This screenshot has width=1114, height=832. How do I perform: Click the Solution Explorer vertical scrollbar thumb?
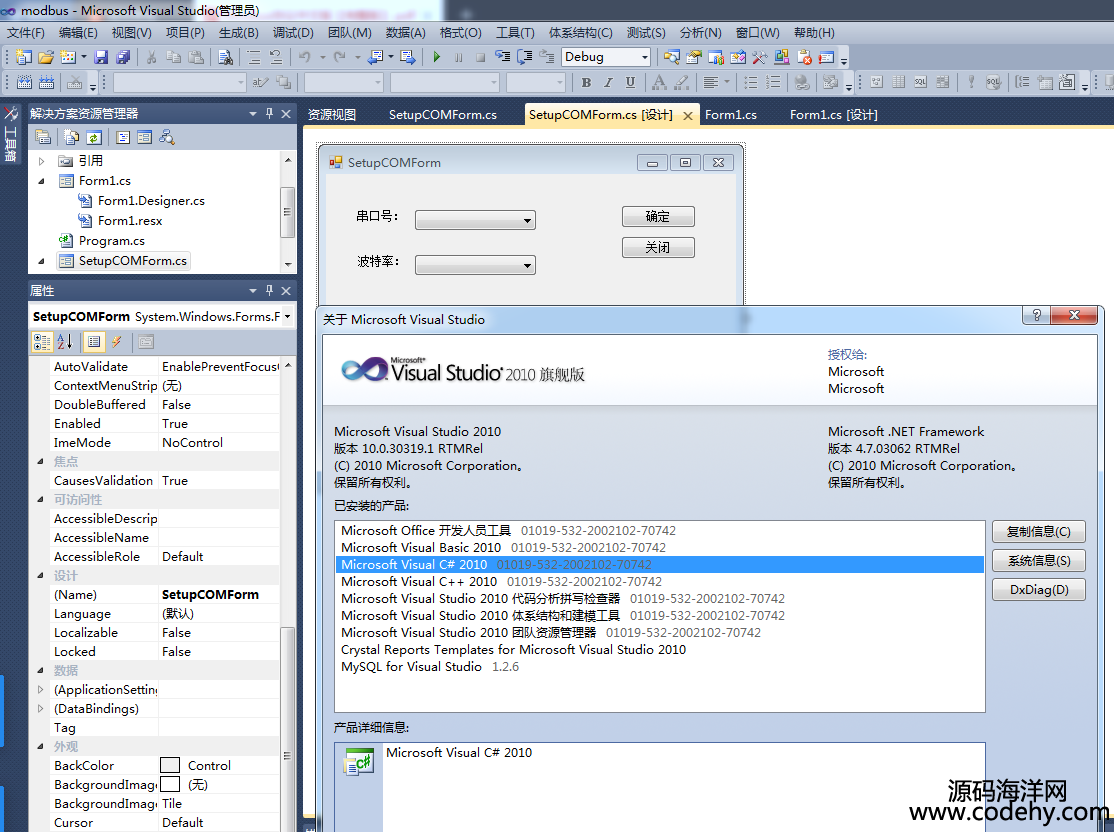[x=287, y=211]
